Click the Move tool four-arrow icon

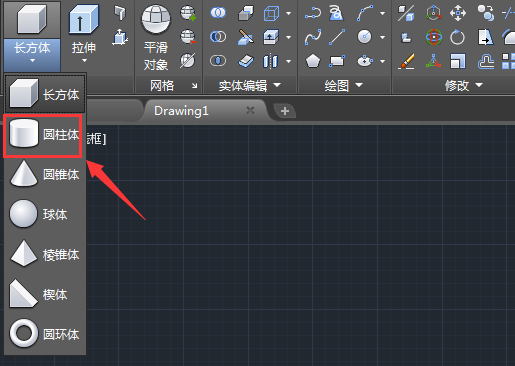pos(458,13)
